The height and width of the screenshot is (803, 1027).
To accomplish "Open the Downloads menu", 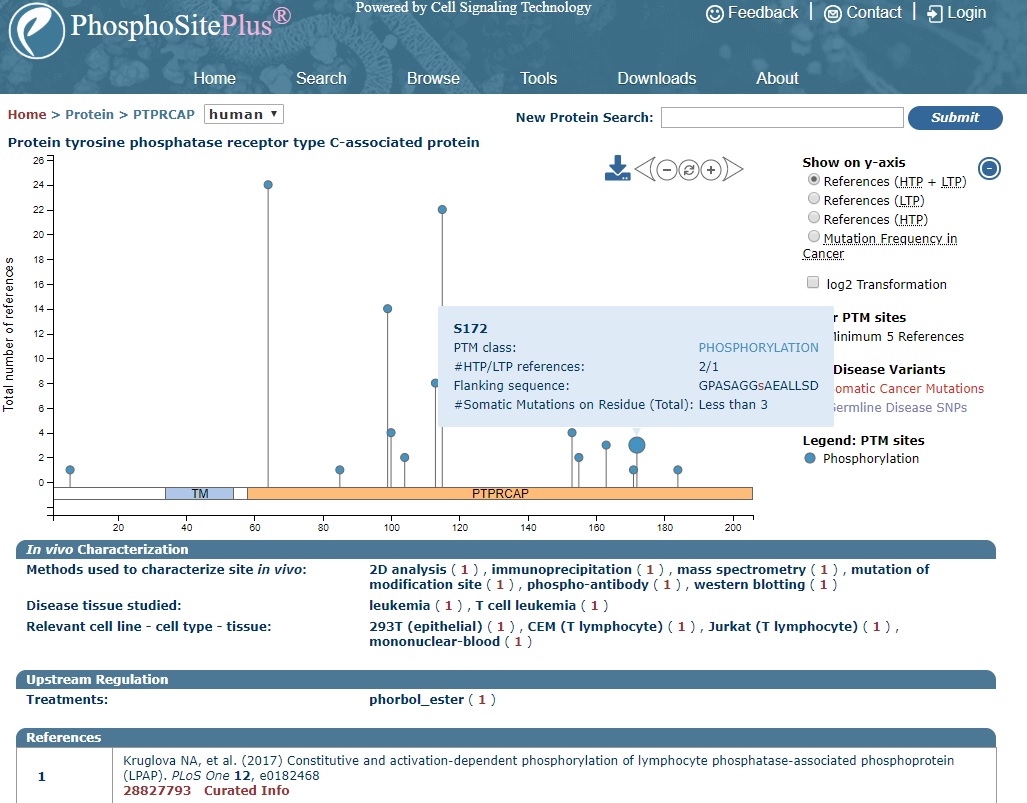I will (x=656, y=78).
